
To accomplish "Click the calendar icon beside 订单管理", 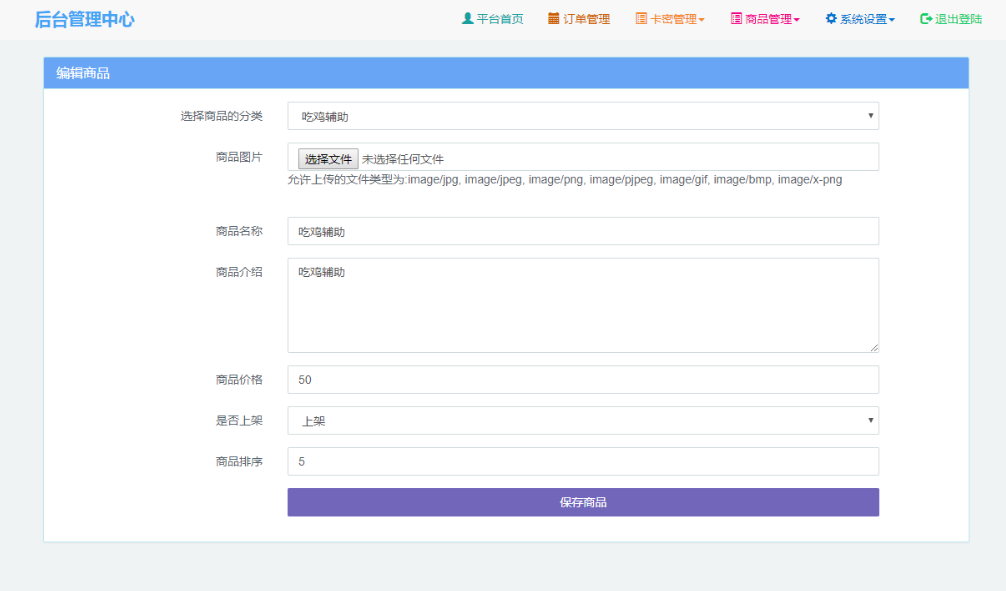I will click(x=553, y=19).
